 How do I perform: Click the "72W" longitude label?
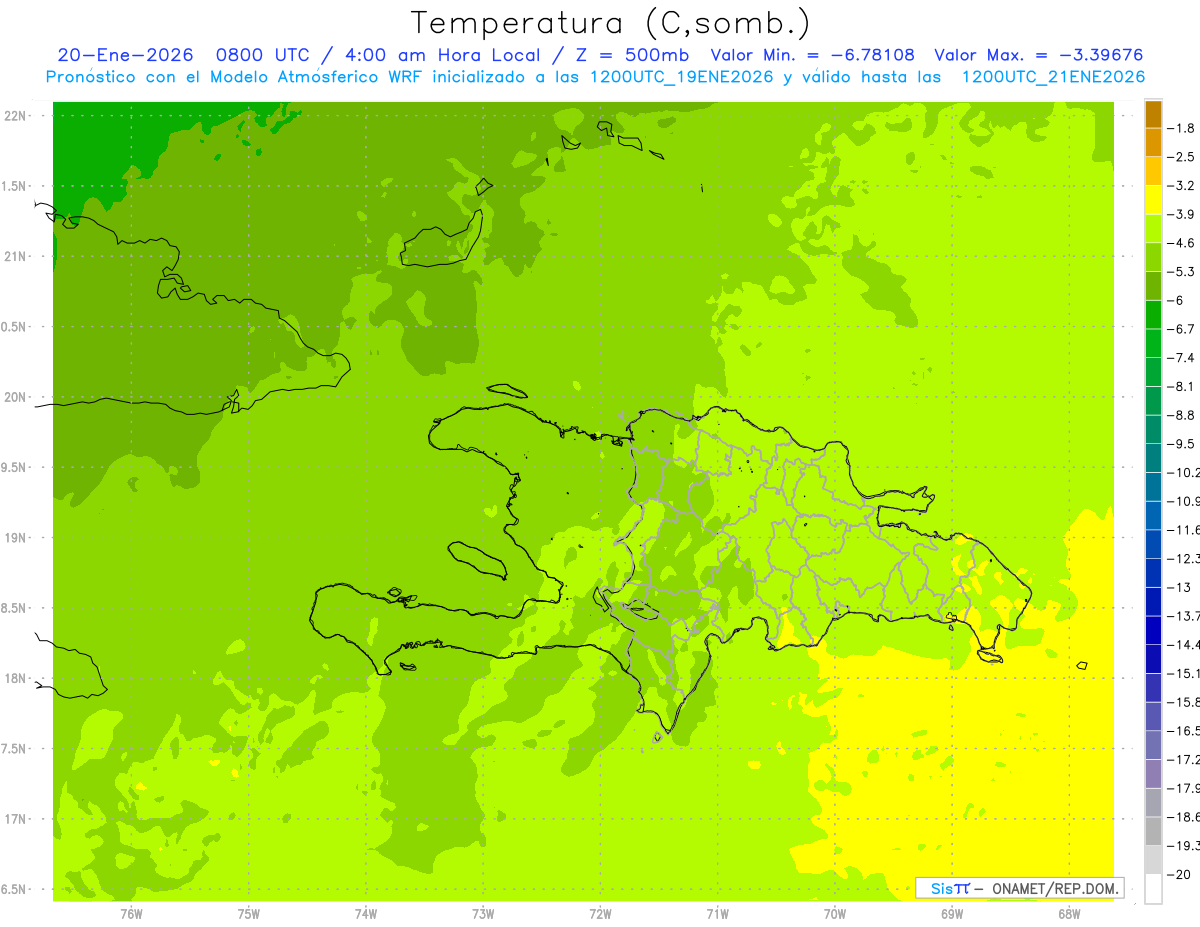tap(600, 913)
